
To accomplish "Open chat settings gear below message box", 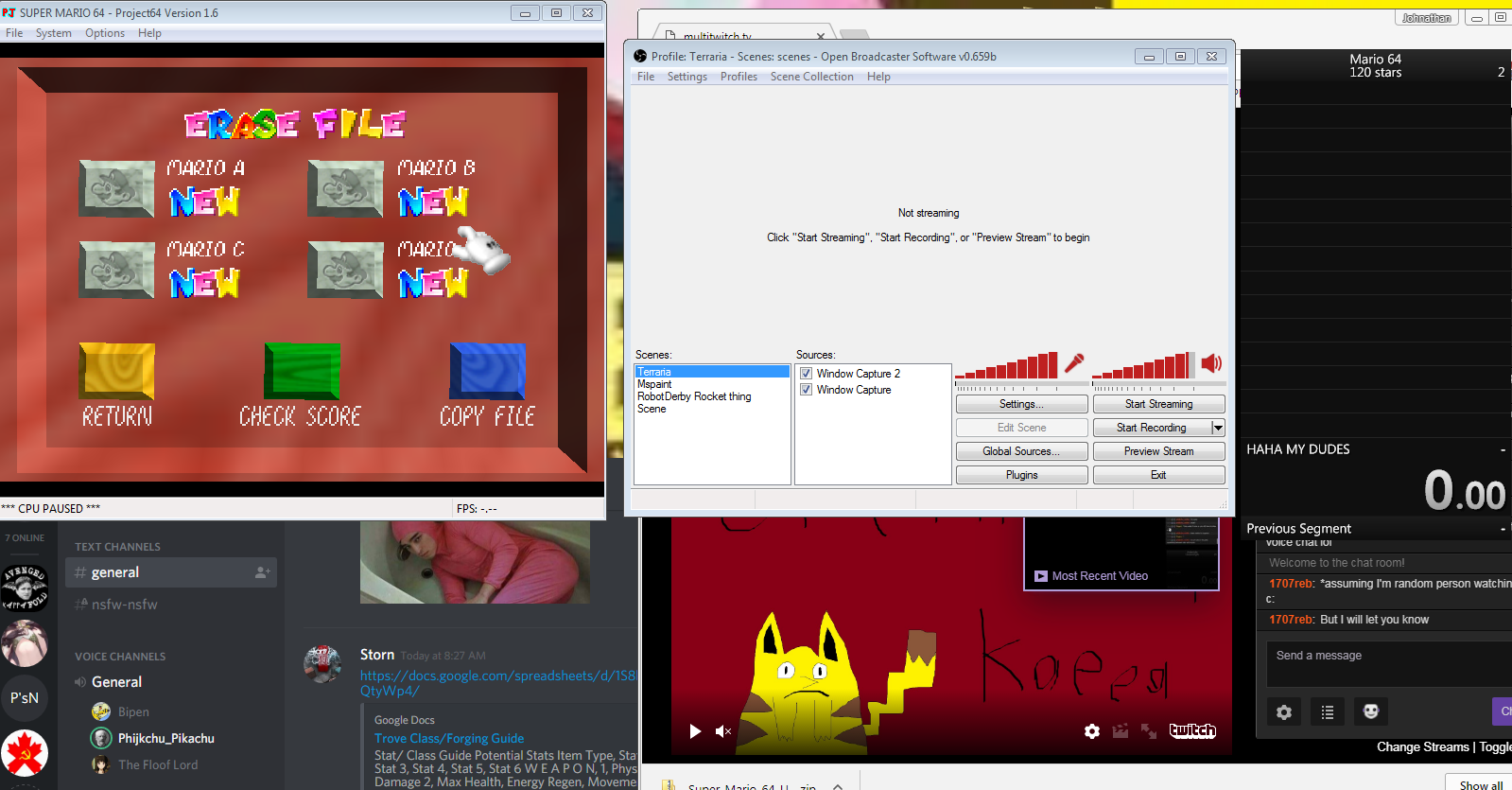I will 1284,711.
